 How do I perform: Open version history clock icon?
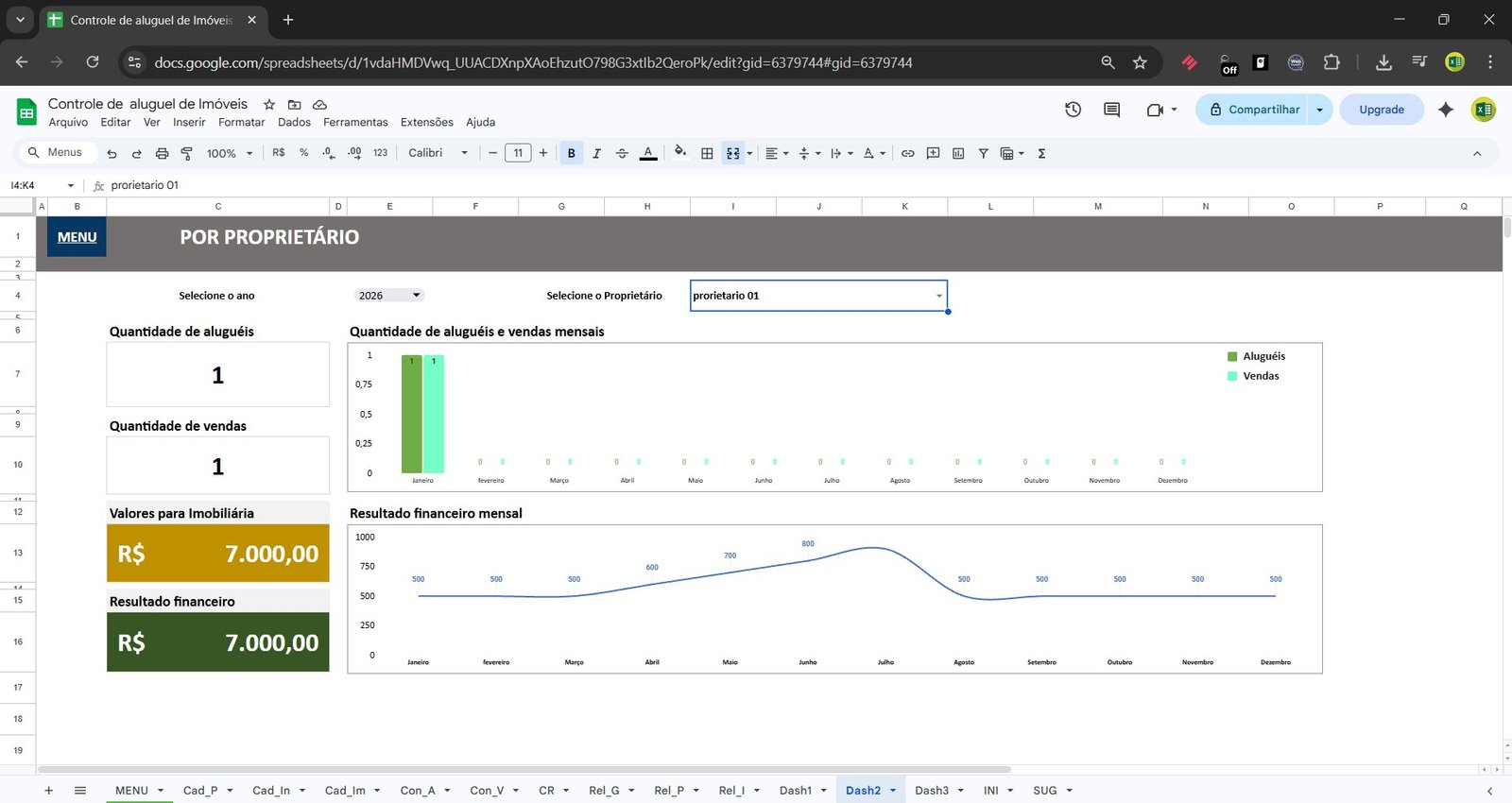click(1073, 110)
